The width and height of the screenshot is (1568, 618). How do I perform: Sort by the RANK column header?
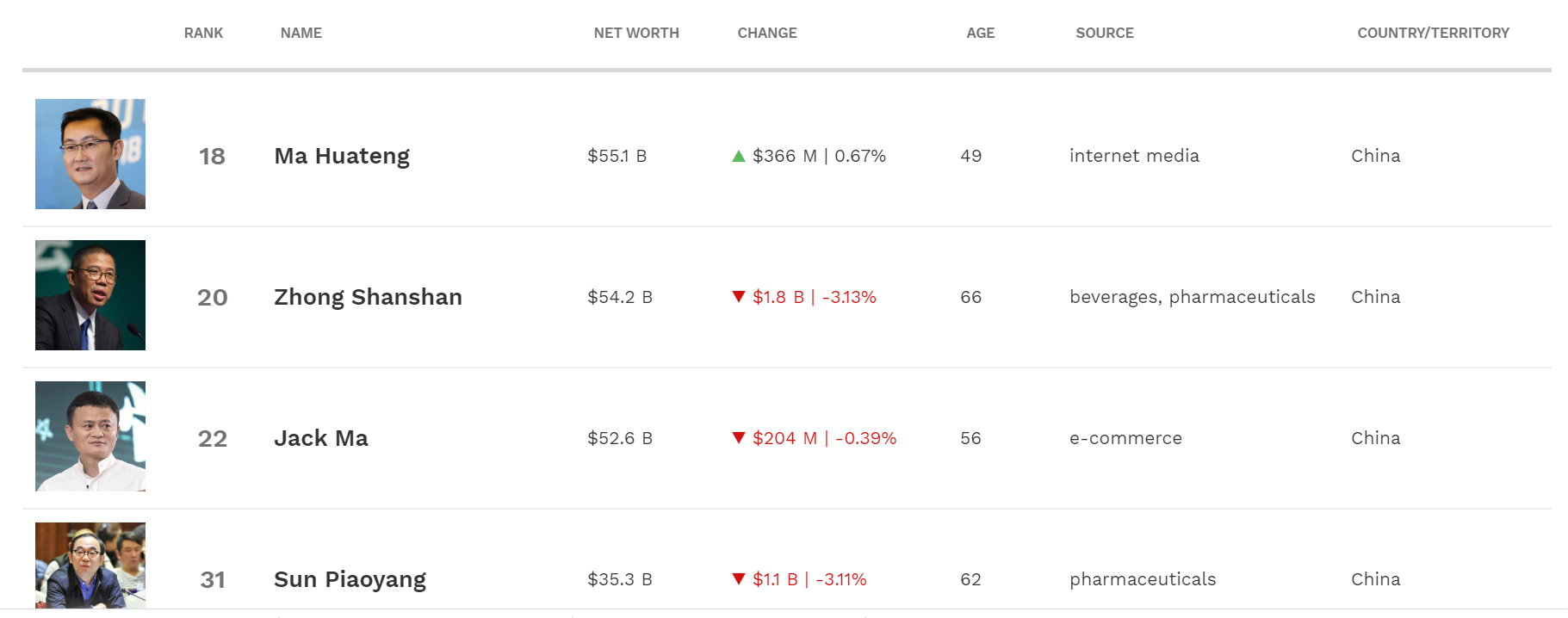(x=203, y=33)
